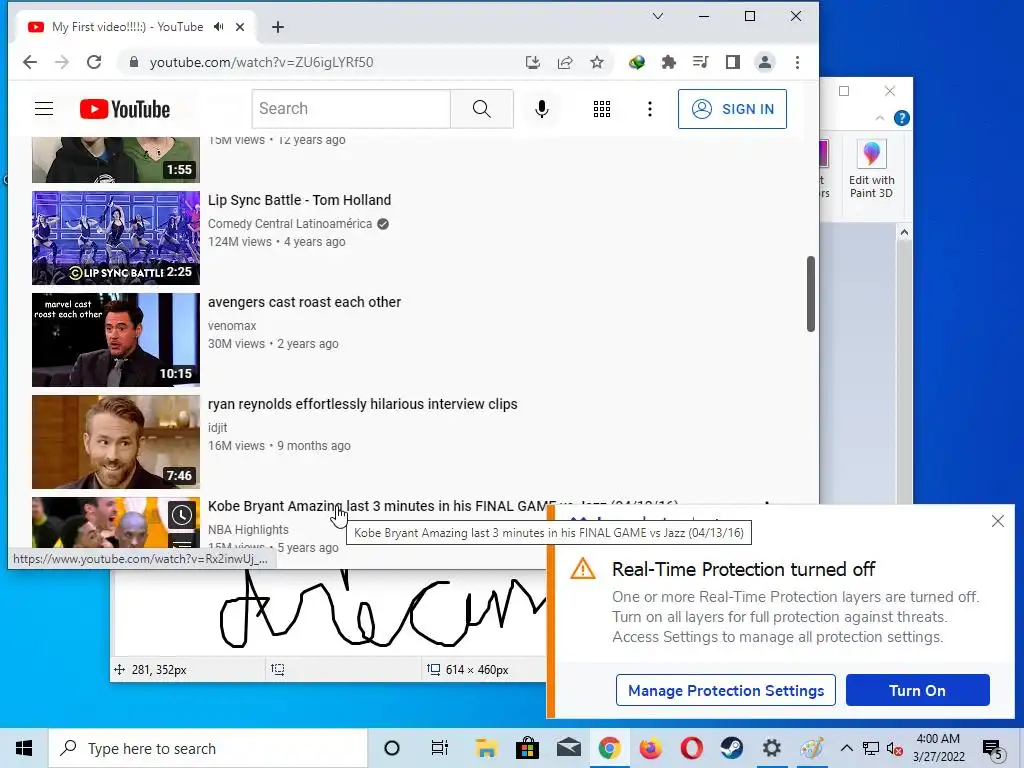Collapse the Paint ribbon with the chevron
1024x768 pixels.
coord(880,118)
